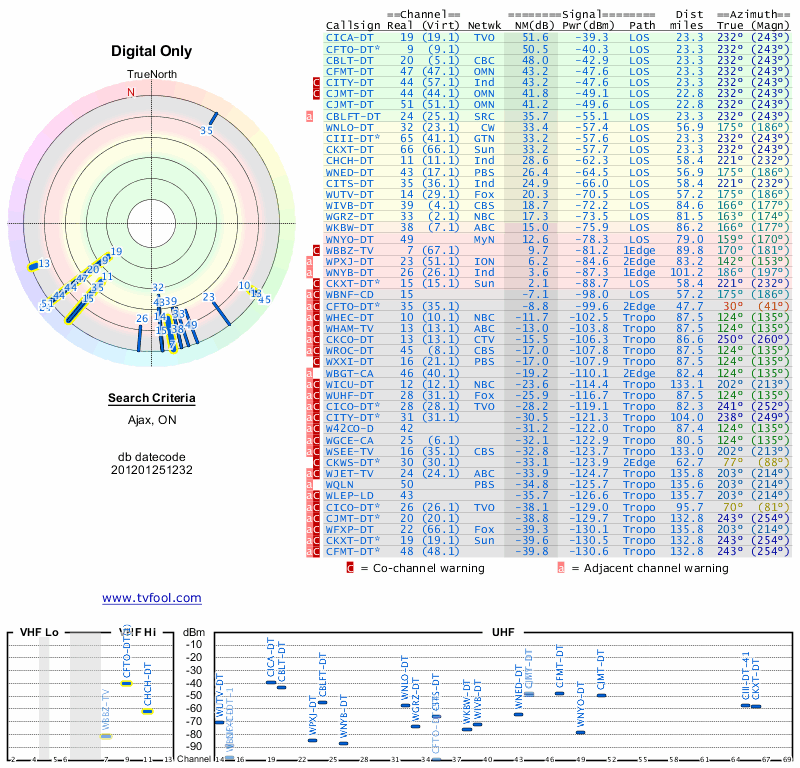Viewport: 800px width, 768px height.
Task: Open the WNLO-DT callsign table entry
Action: (x=349, y=128)
